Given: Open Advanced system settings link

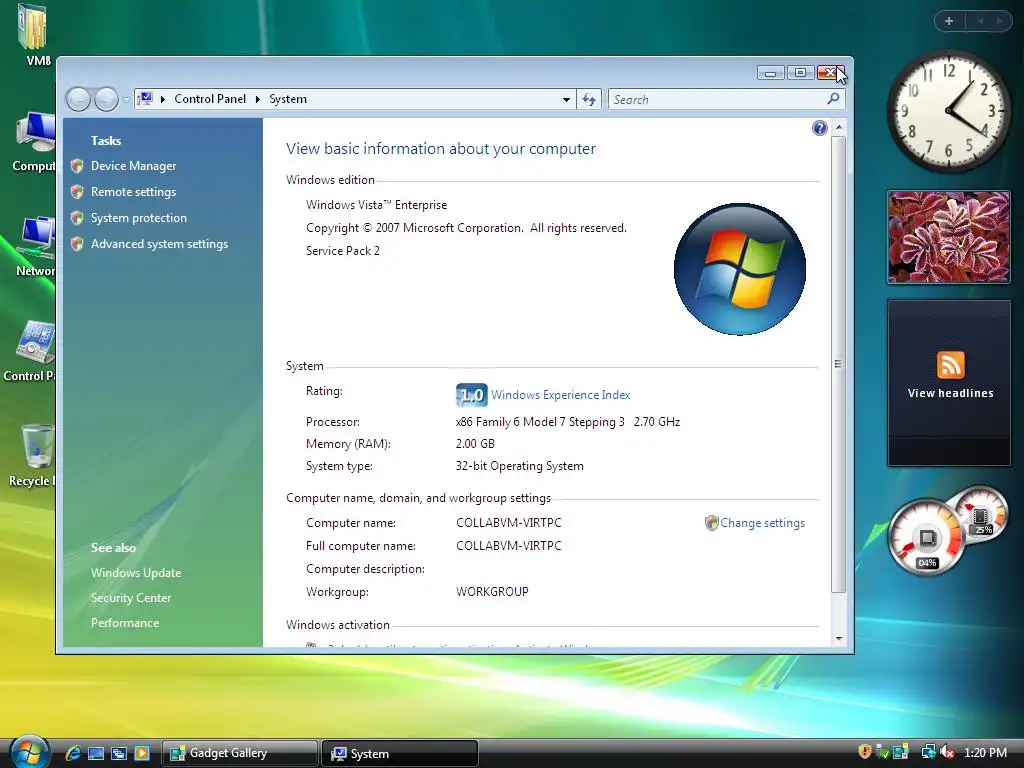Looking at the screenshot, I should pos(159,244).
